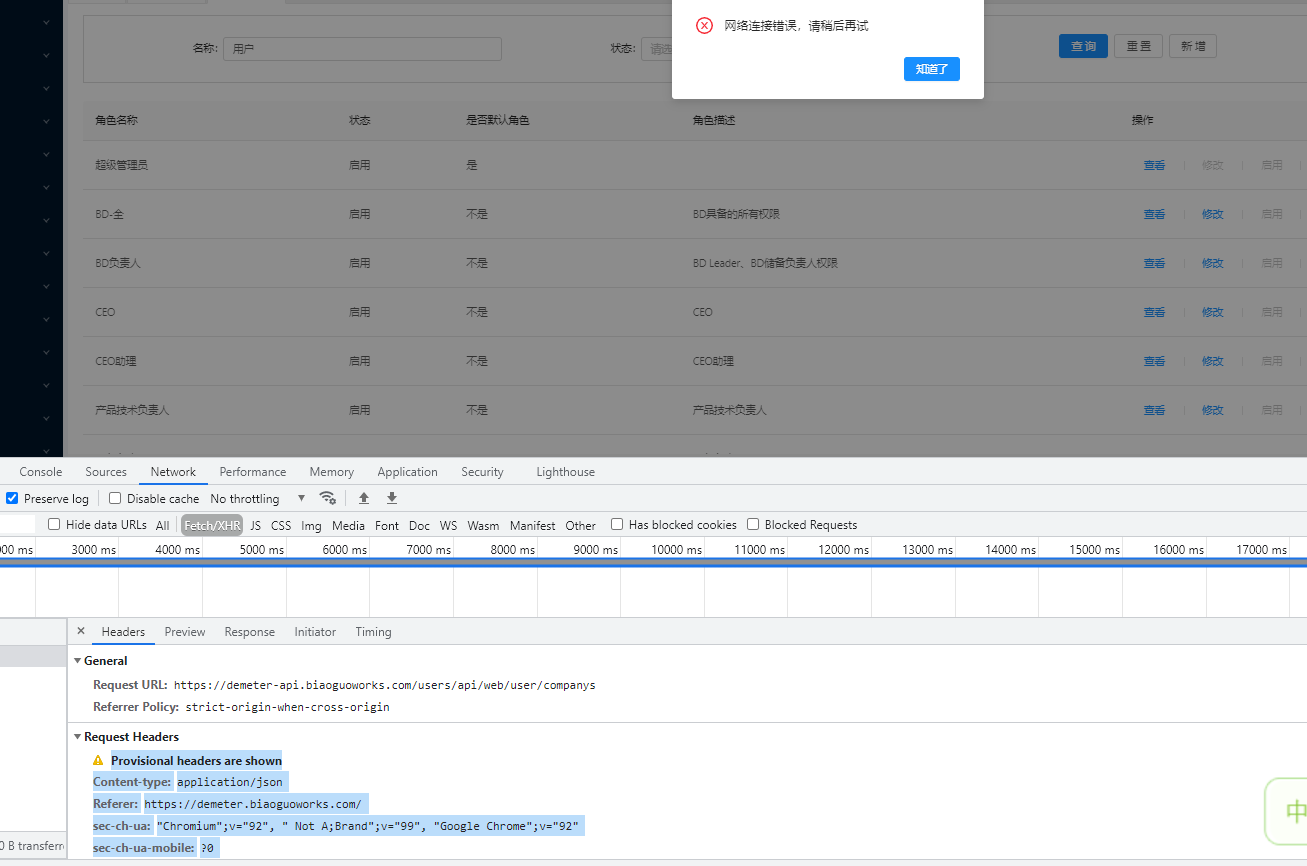Filter requests by Doc
This screenshot has height=866, width=1307.
pyautogui.click(x=419, y=525)
